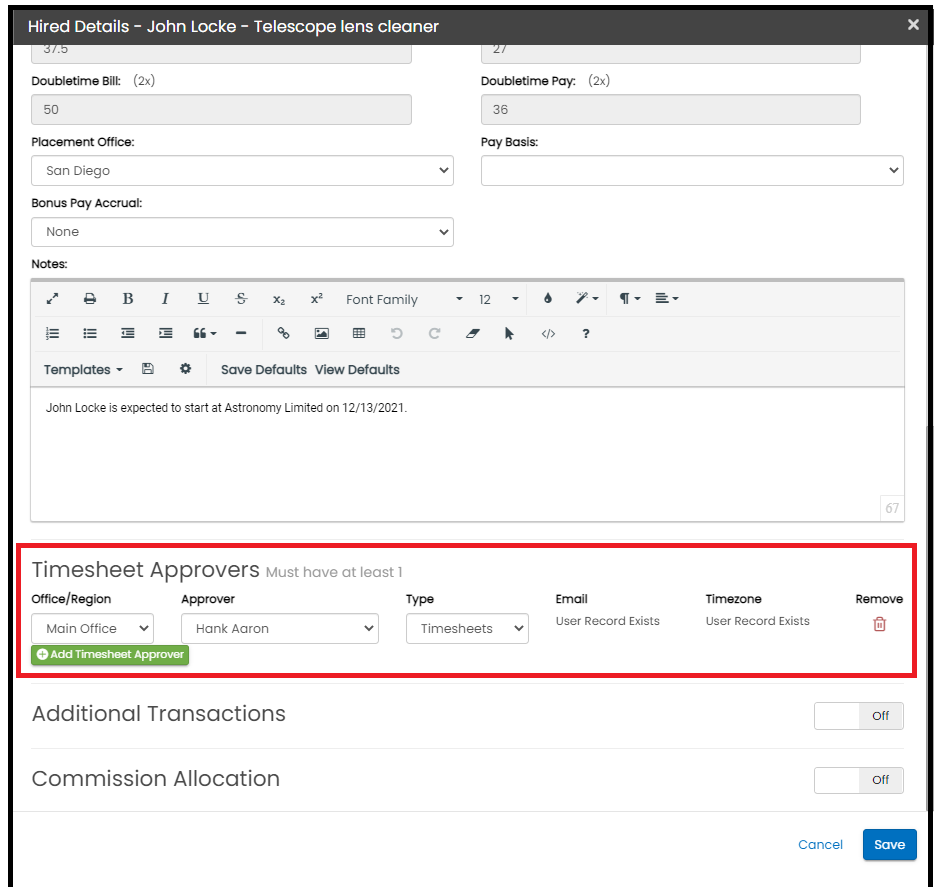Click the undo icon
Viewport: 947px width, 887px height.
[x=397, y=333]
